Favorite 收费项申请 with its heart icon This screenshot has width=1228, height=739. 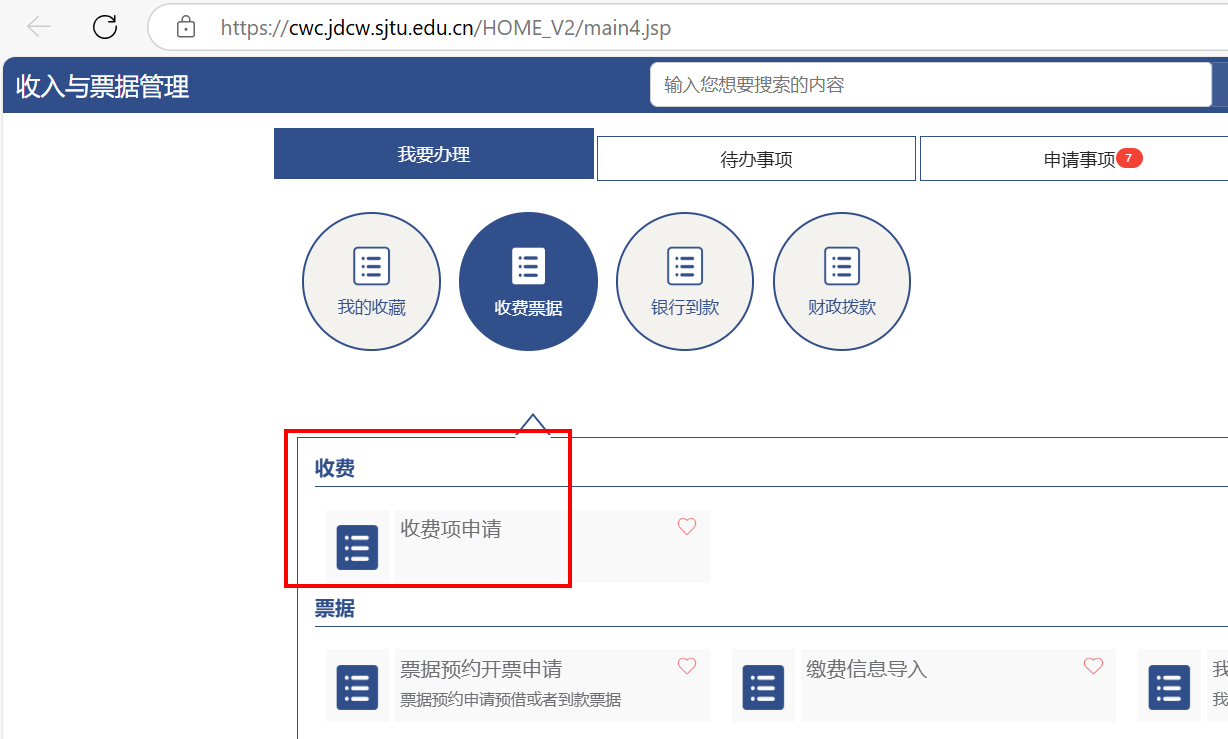(687, 526)
